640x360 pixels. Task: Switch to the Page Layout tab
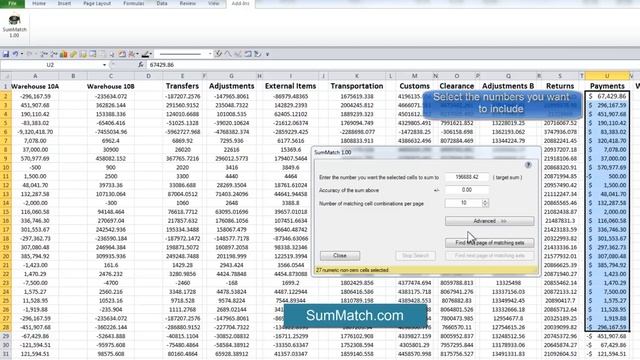point(97,4)
